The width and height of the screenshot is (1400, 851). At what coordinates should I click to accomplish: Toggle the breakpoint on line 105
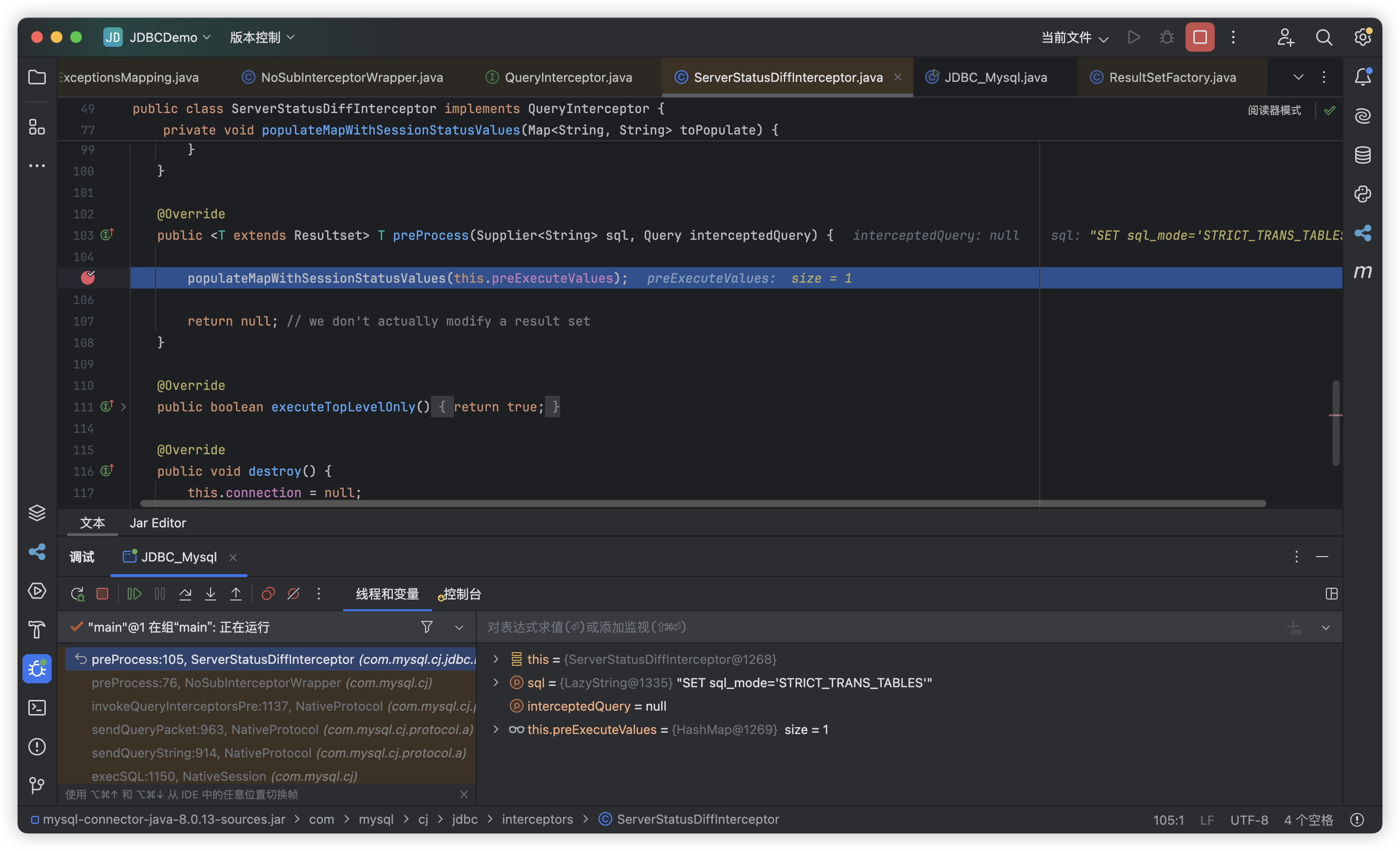[x=88, y=277]
